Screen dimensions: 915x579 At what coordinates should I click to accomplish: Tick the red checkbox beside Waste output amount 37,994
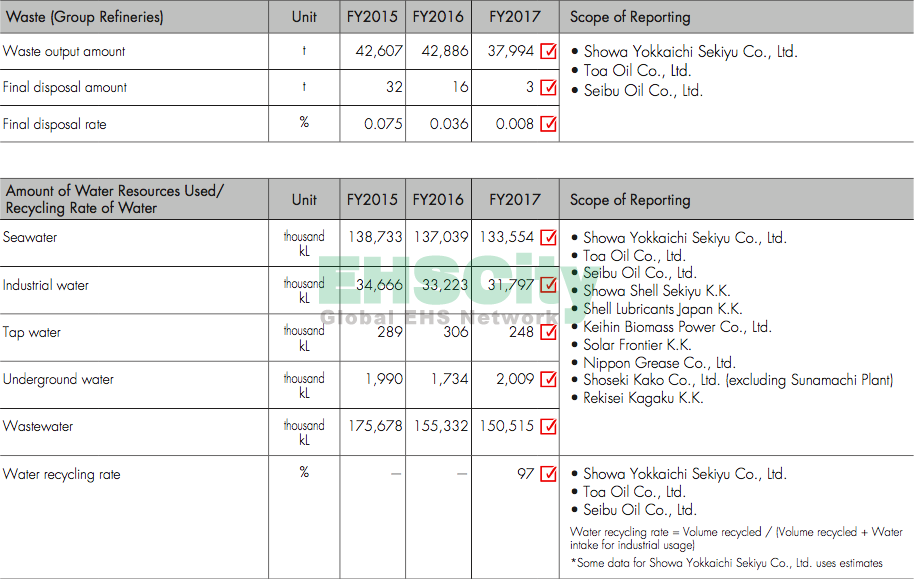[x=549, y=51]
